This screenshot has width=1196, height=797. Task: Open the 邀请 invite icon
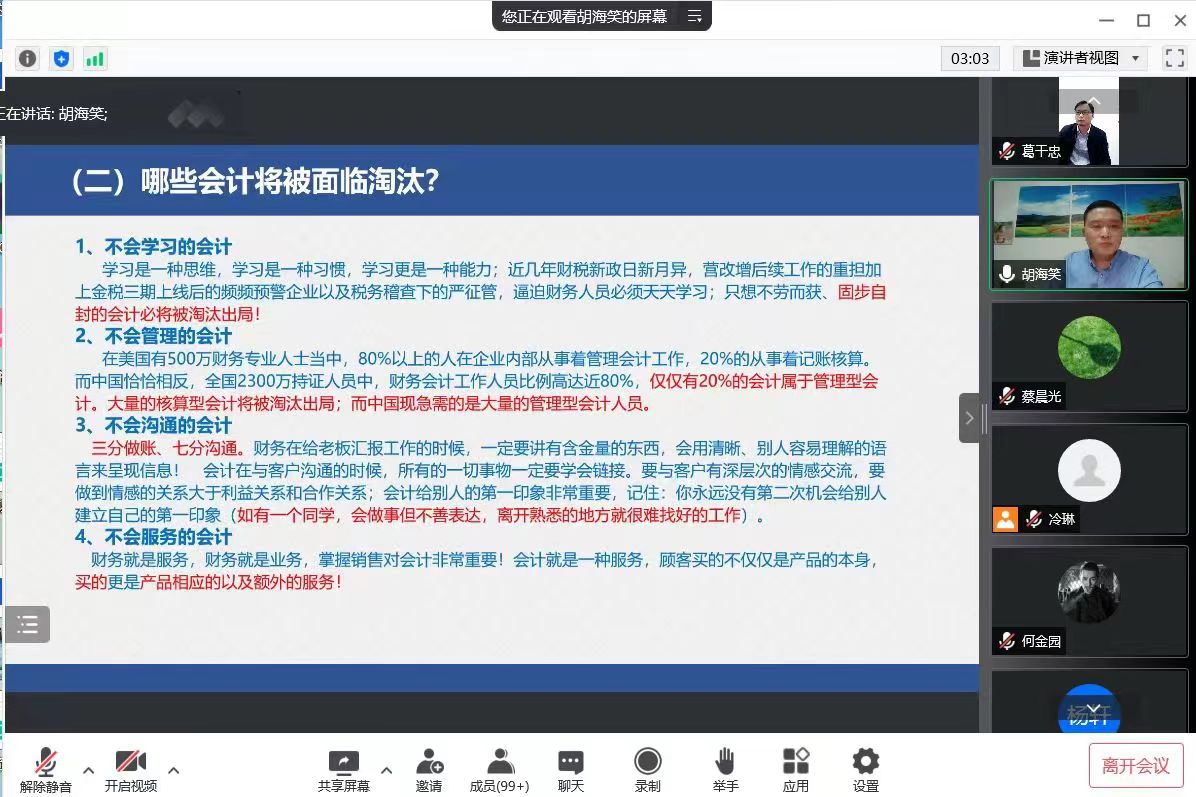point(429,769)
